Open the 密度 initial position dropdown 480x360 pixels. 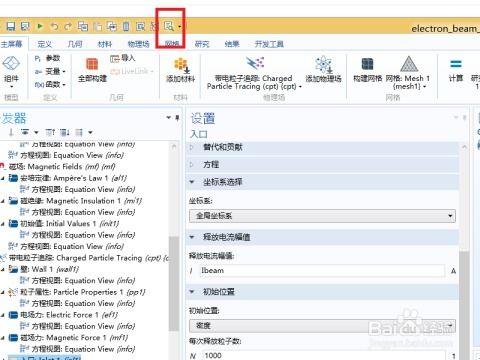pyautogui.click(x=322, y=326)
